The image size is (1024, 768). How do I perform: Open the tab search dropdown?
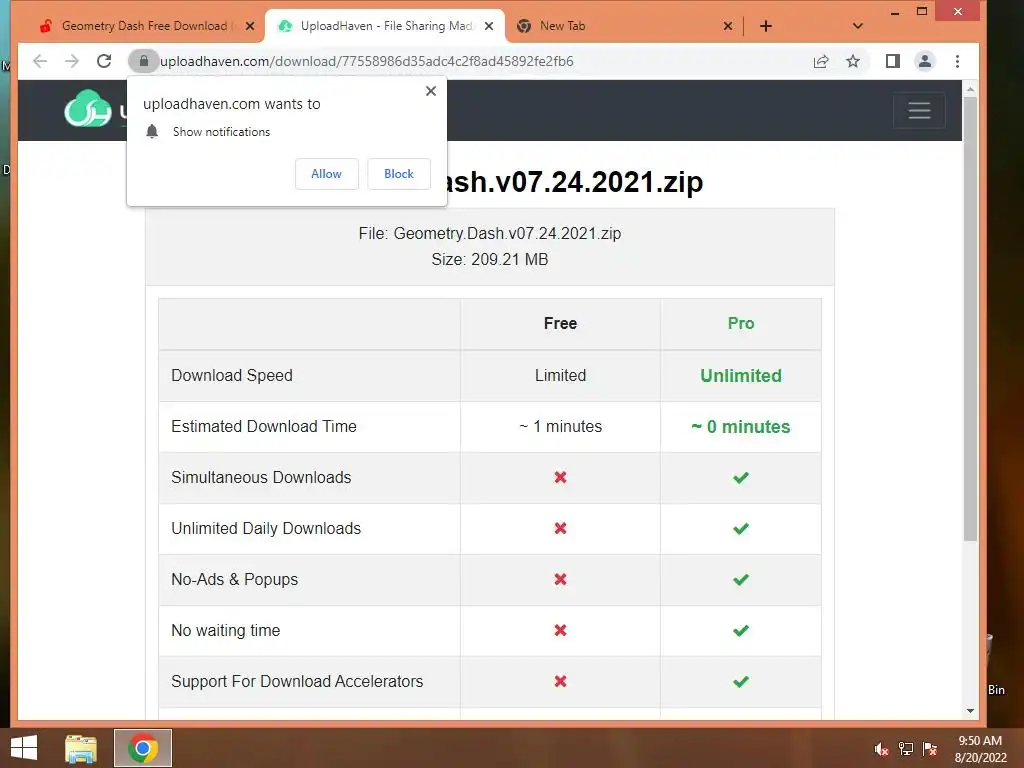pos(858,26)
